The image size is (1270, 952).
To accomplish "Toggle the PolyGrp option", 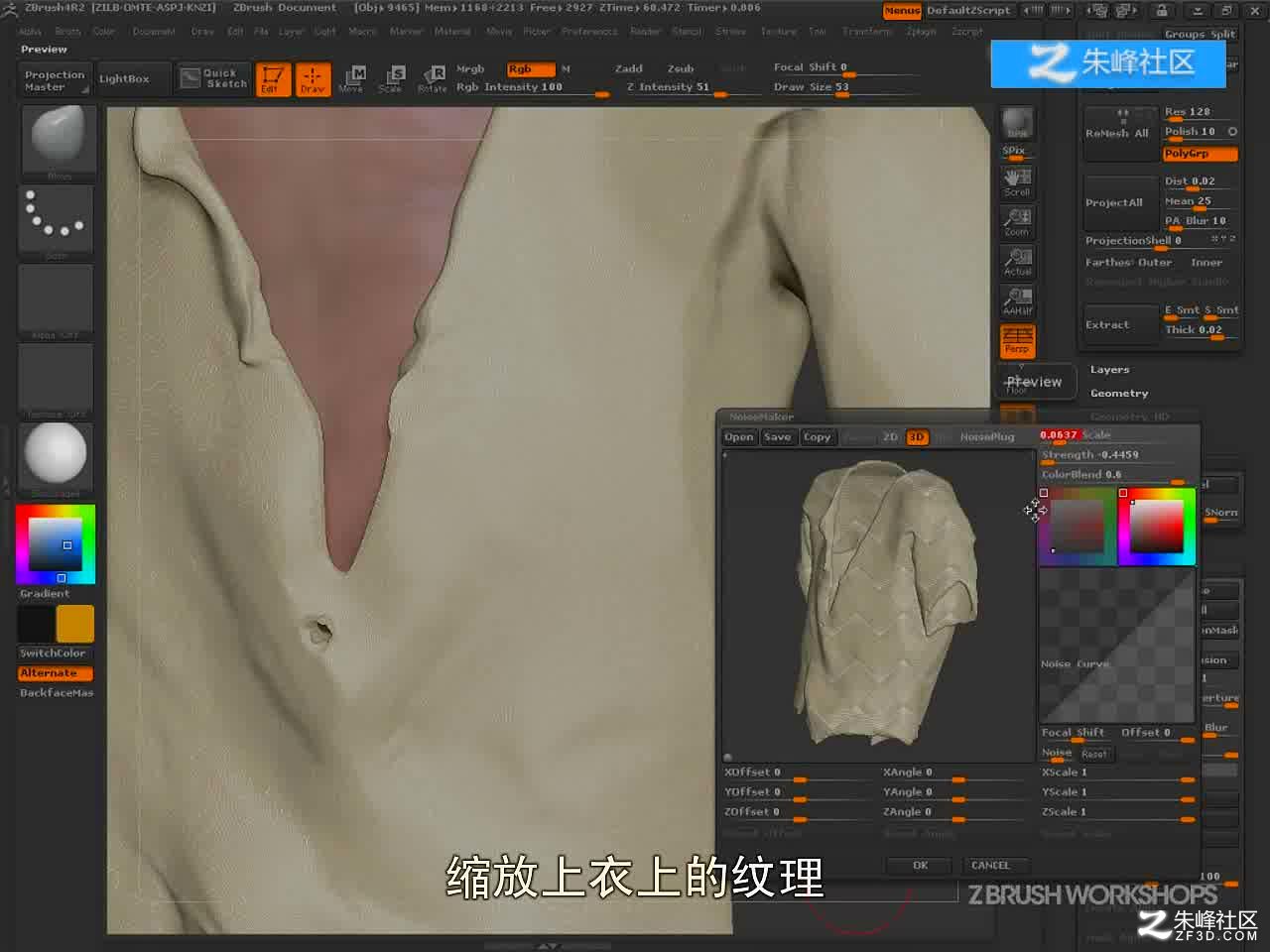I will pos(1200,154).
